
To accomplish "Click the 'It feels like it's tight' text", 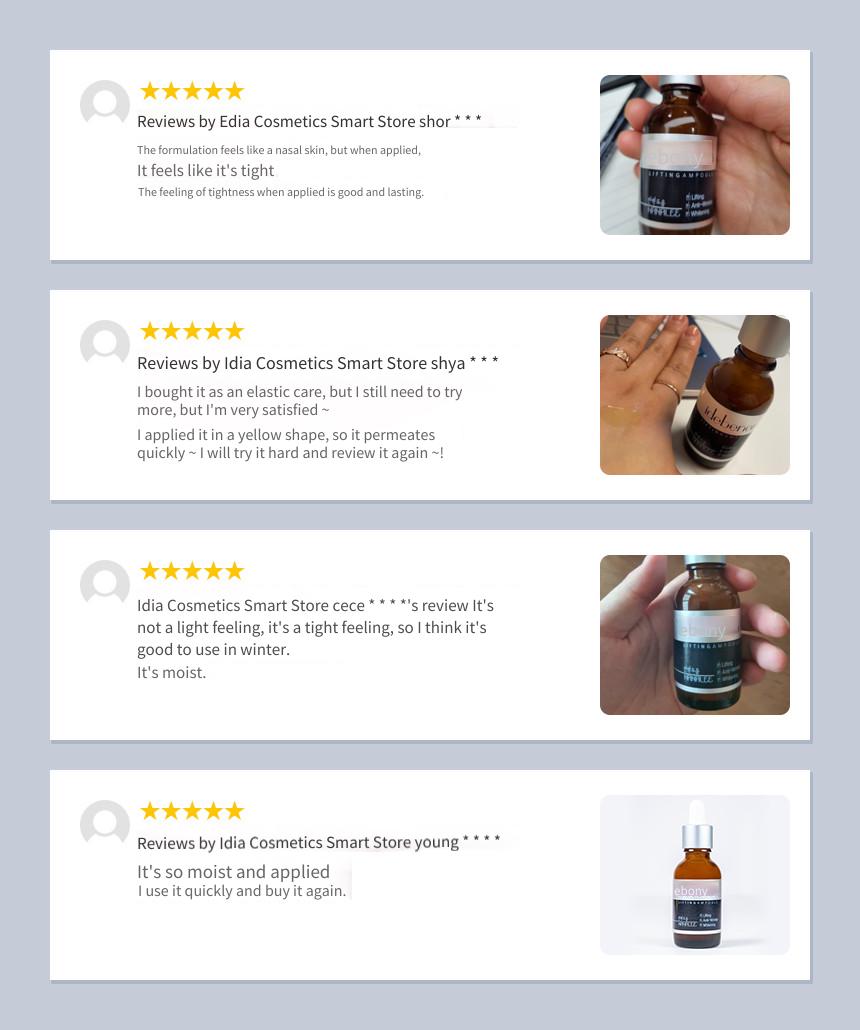I will (206, 171).
